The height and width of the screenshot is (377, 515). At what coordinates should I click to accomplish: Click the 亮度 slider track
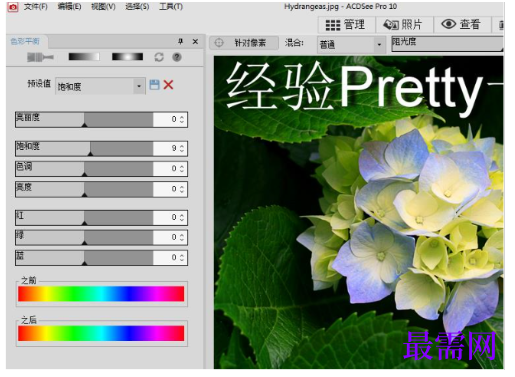tap(84, 189)
